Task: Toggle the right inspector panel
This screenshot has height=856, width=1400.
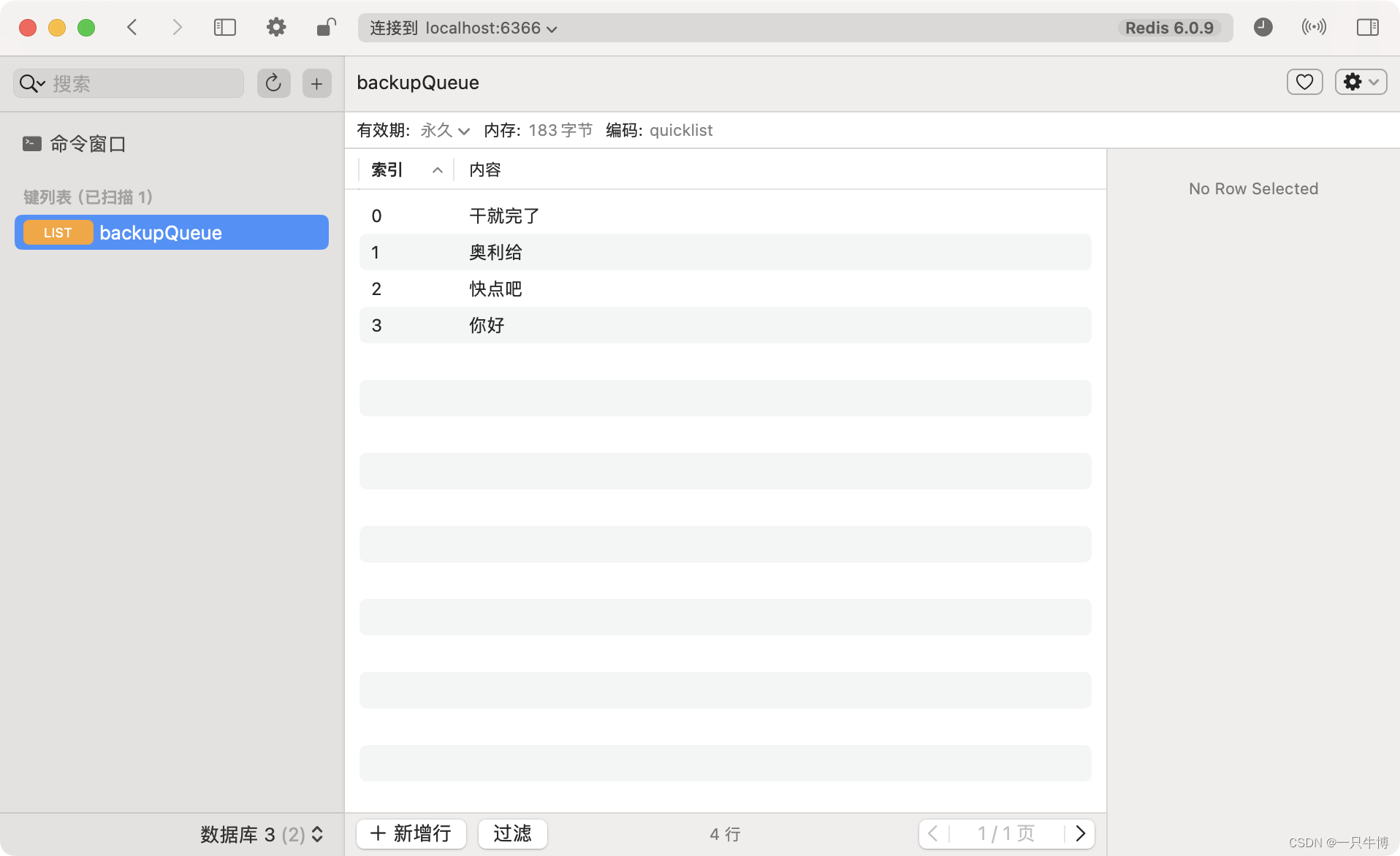Action: point(1367,28)
